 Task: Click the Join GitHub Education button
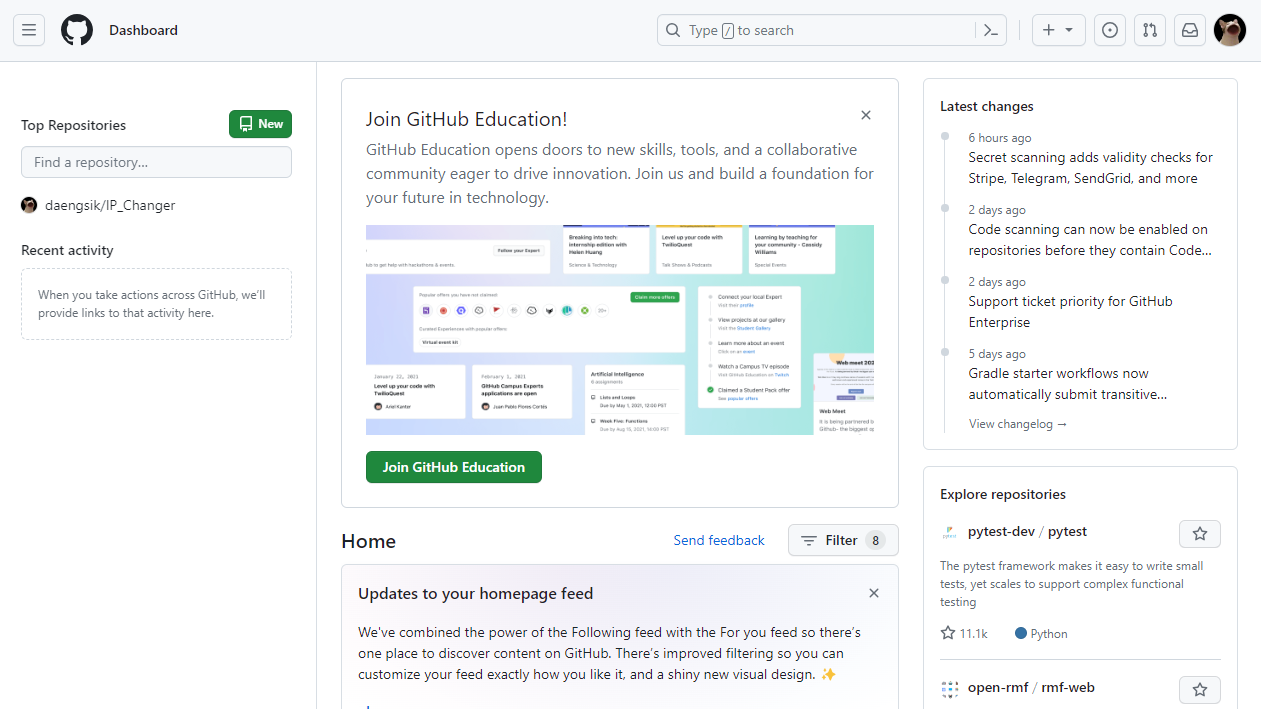454,467
